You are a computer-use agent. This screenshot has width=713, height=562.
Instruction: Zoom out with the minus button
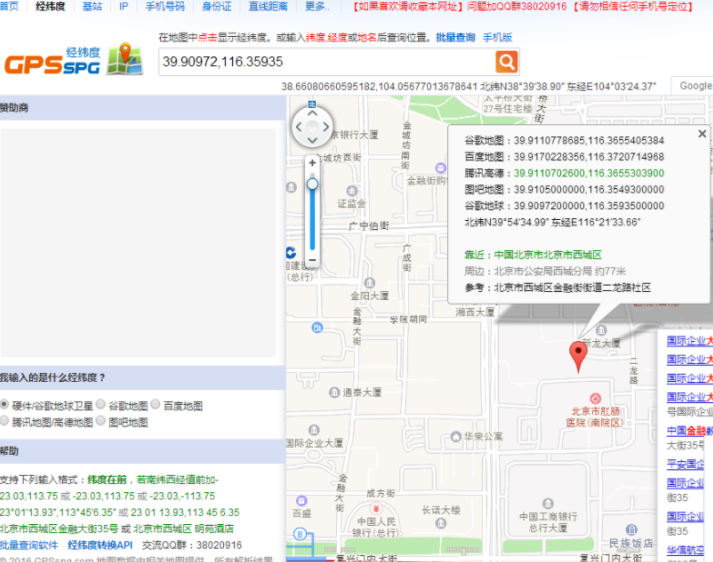tap(312, 260)
